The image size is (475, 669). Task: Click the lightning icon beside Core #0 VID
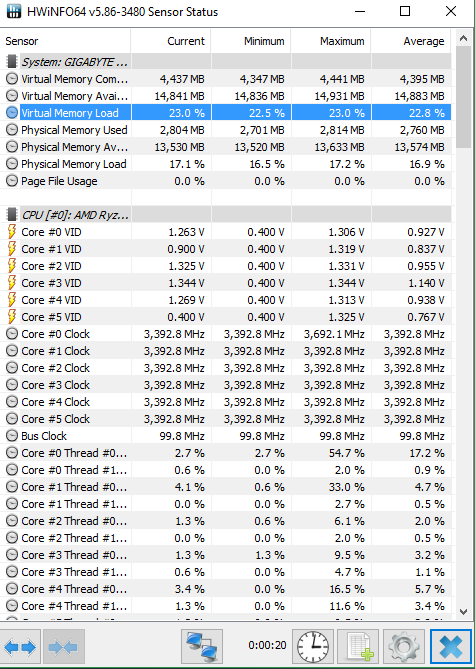click(x=12, y=232)
